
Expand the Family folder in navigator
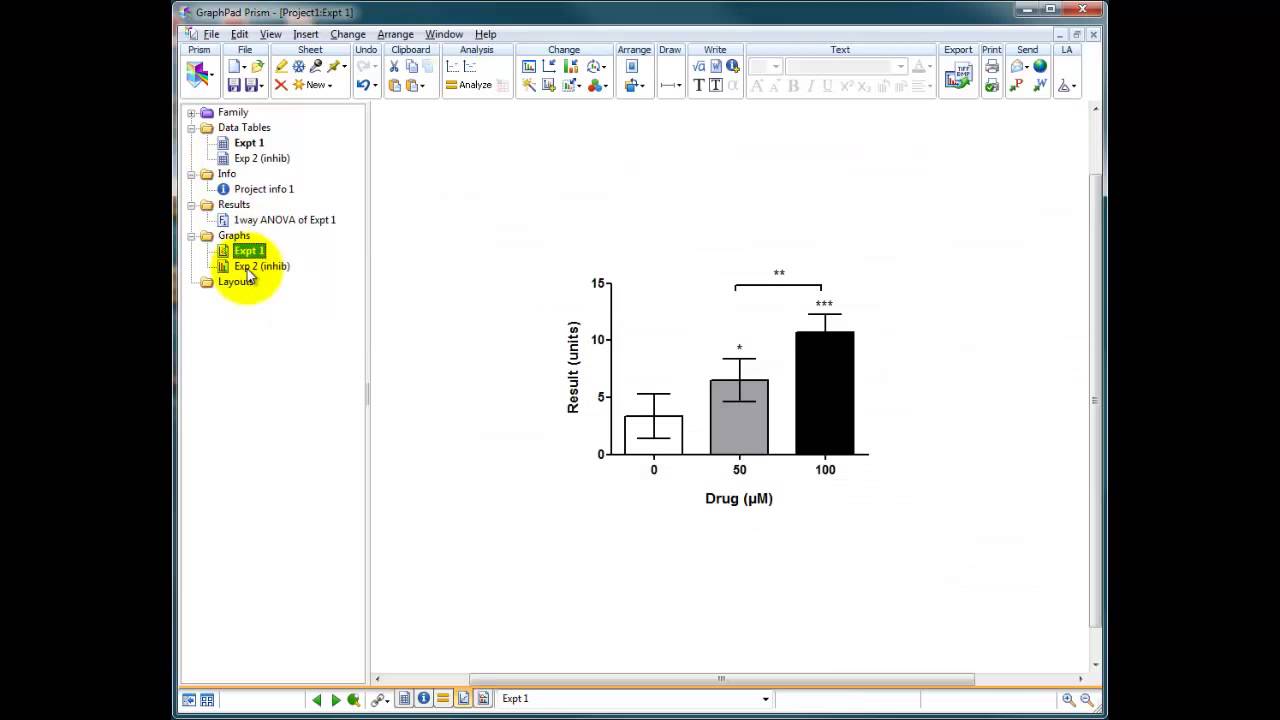pyautogui.click(x=192, y=113)
